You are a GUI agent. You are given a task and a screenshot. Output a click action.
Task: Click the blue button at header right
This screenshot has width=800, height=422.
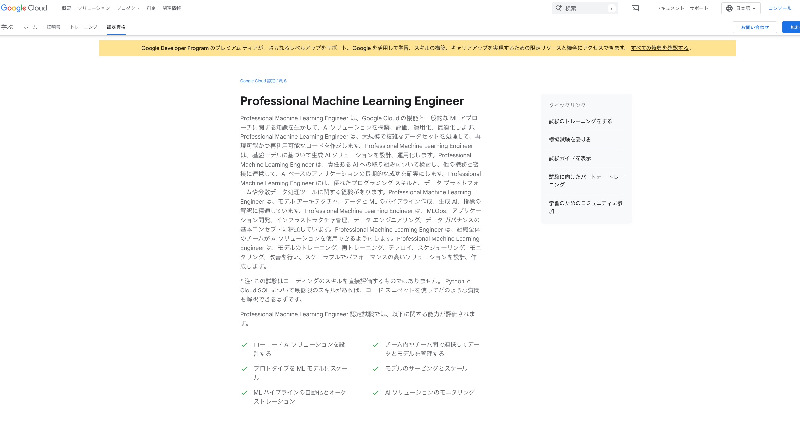(788, 27)
